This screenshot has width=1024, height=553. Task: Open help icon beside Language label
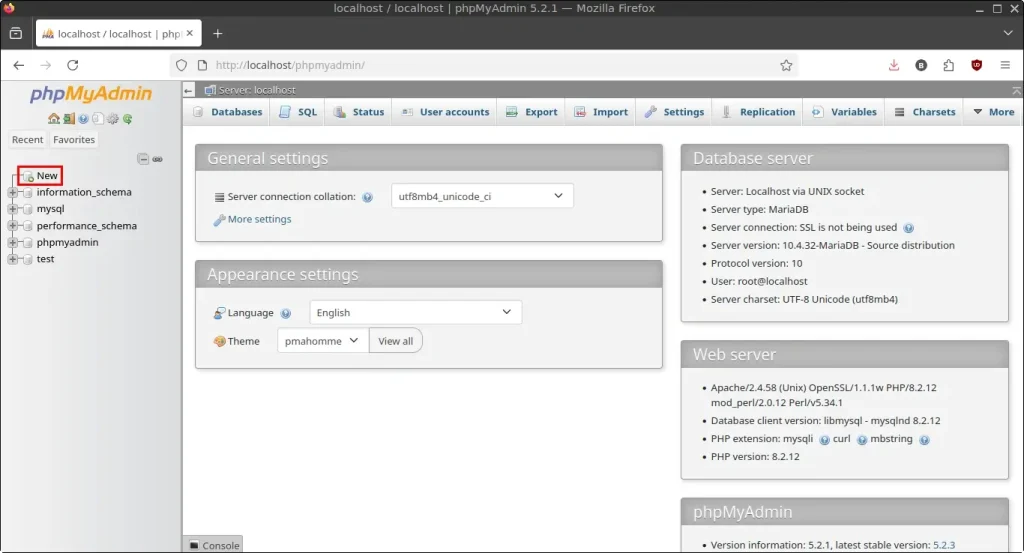tap(285, 313)
